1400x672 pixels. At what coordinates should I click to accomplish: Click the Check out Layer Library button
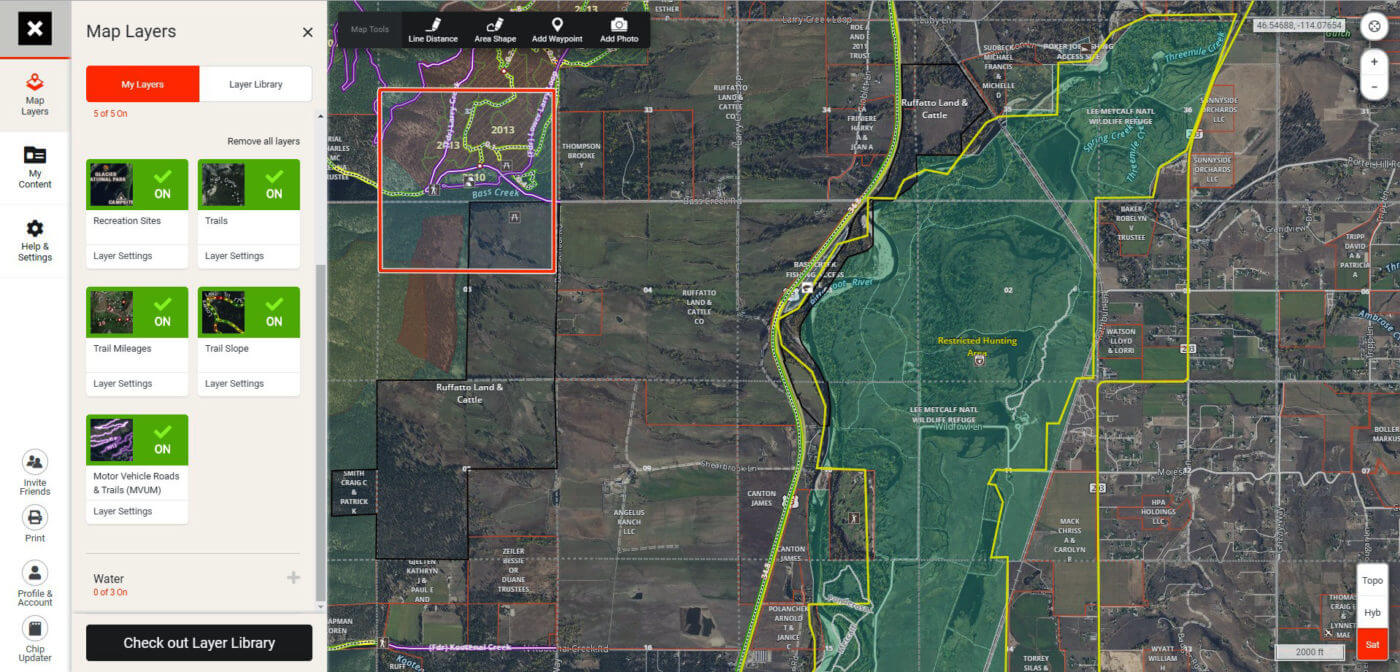(x=199, y=642)
